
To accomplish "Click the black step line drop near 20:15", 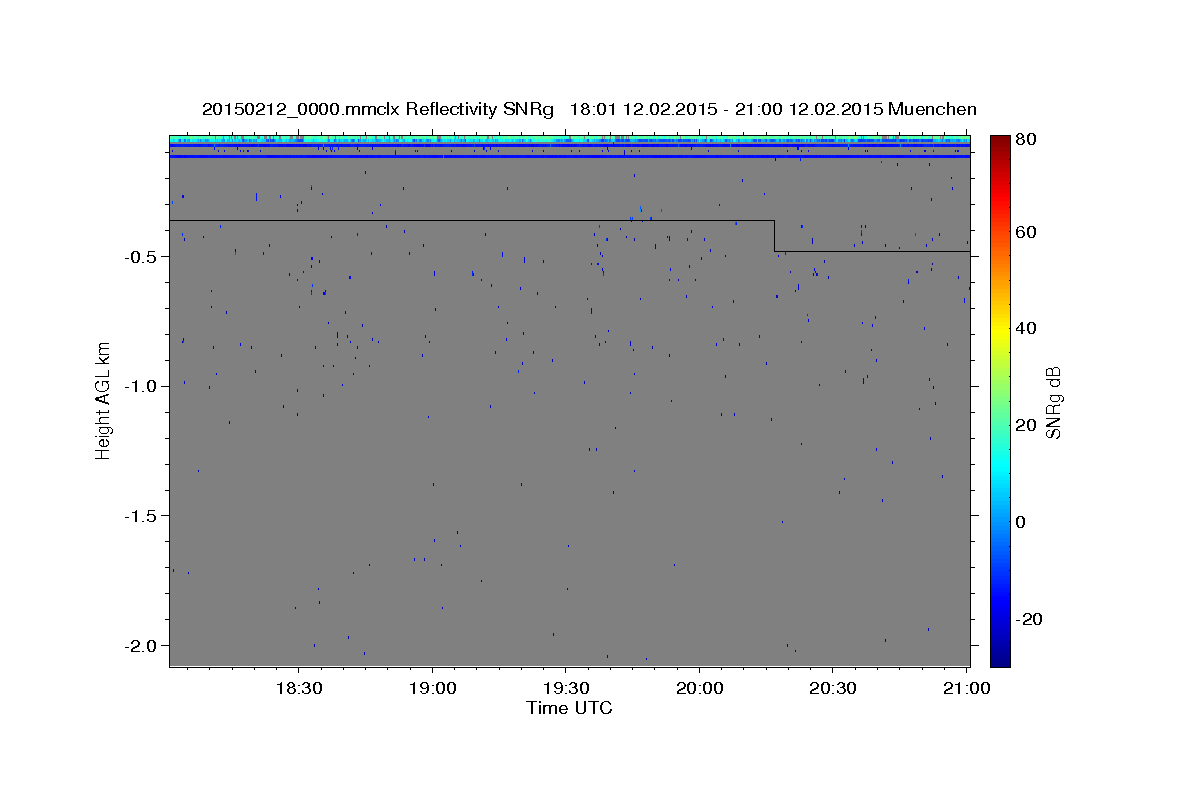I will [x=774, y=236].
